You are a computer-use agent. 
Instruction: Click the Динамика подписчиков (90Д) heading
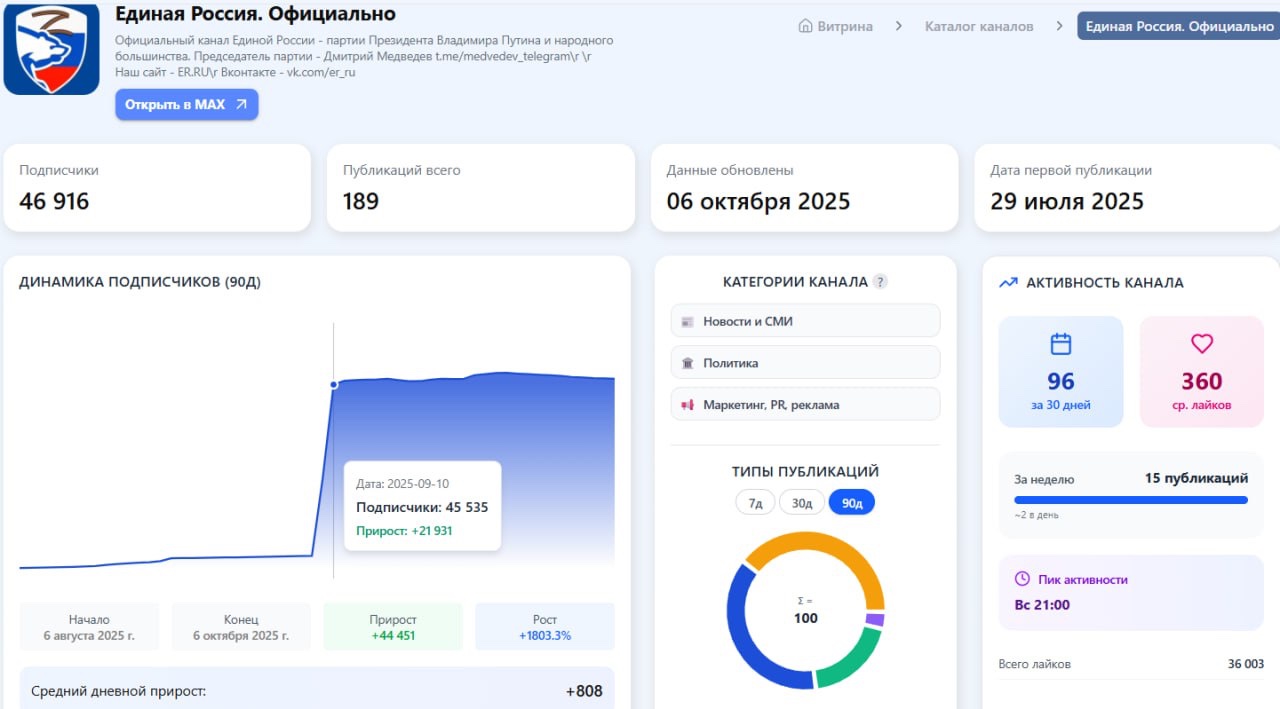point(140,282)
